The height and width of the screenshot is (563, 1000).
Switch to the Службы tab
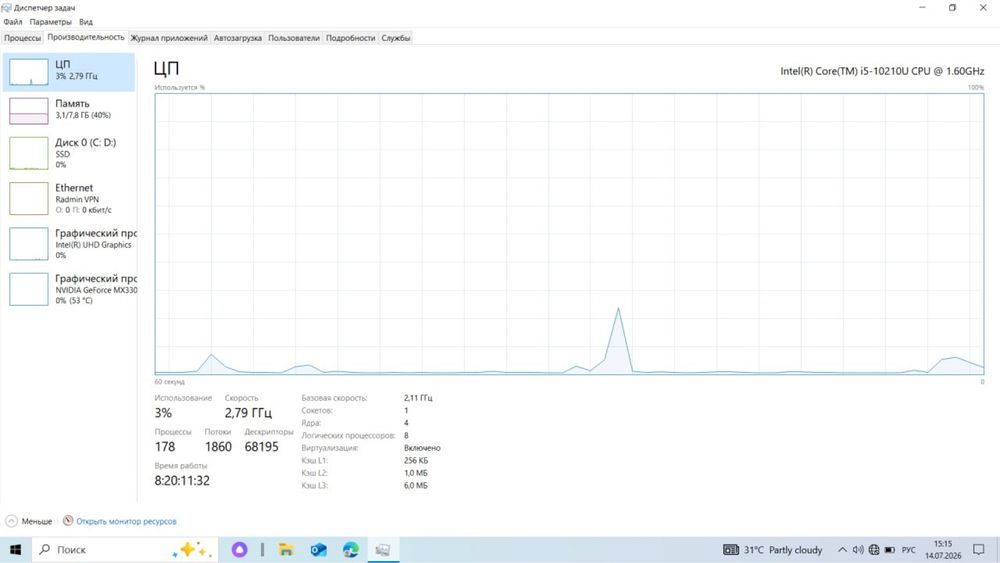395,38
